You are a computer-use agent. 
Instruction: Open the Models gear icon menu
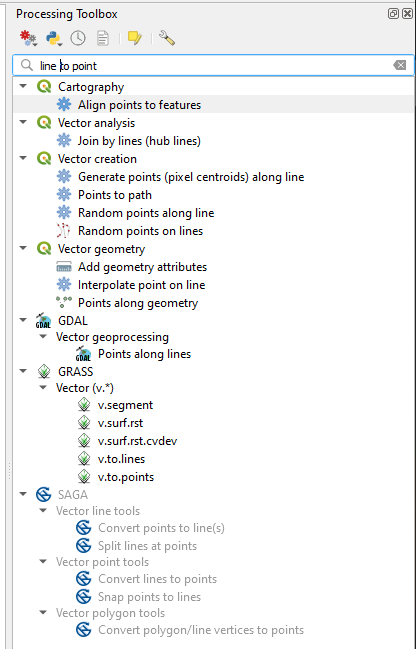coord(28,38)
